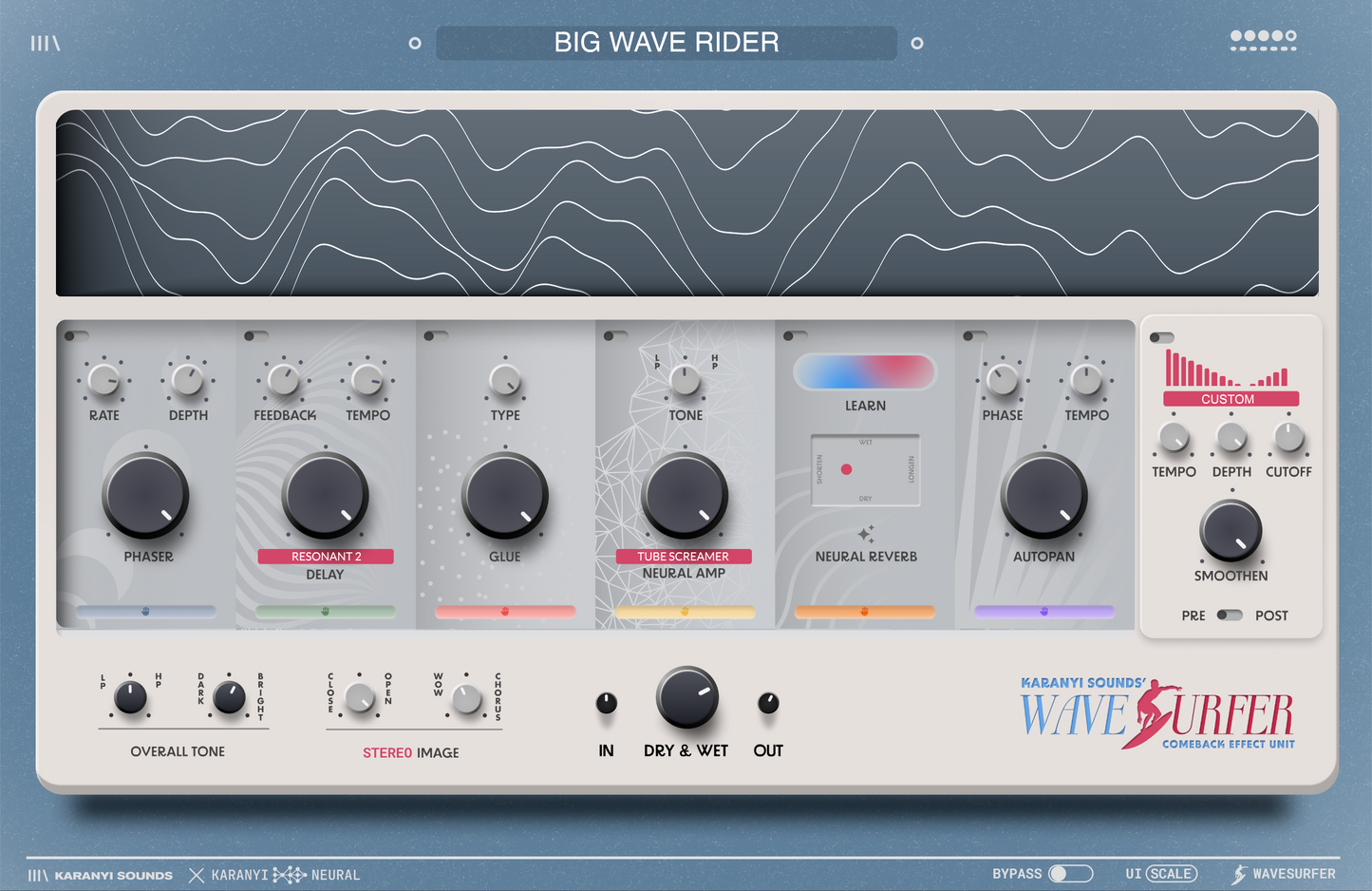Click the UI Scale button

(x=1171, y=874)
